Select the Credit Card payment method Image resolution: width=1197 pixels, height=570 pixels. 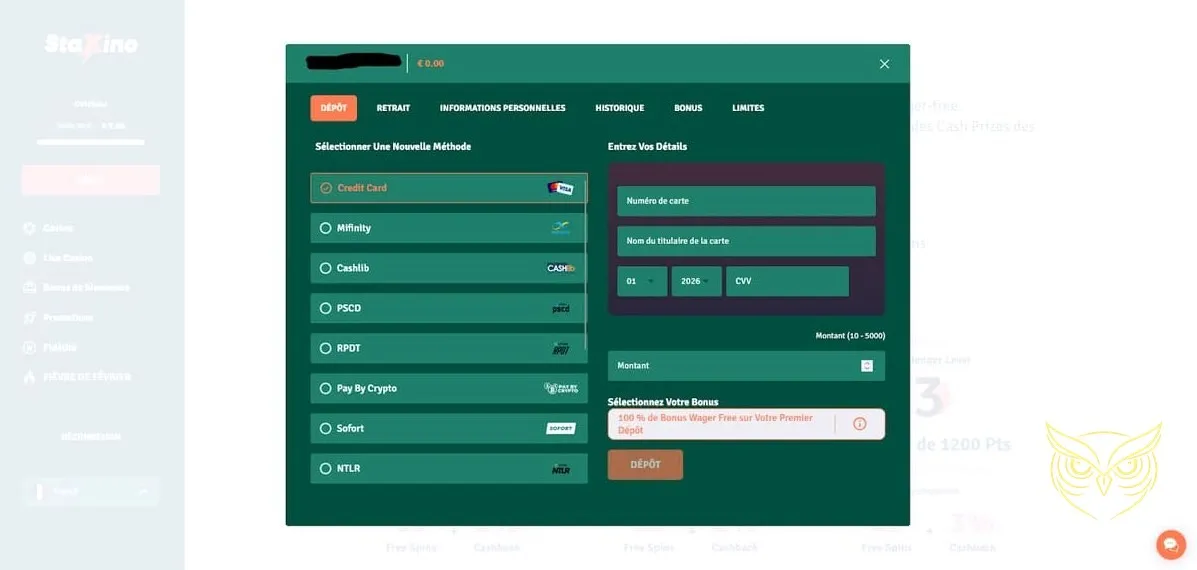(449, 188)
